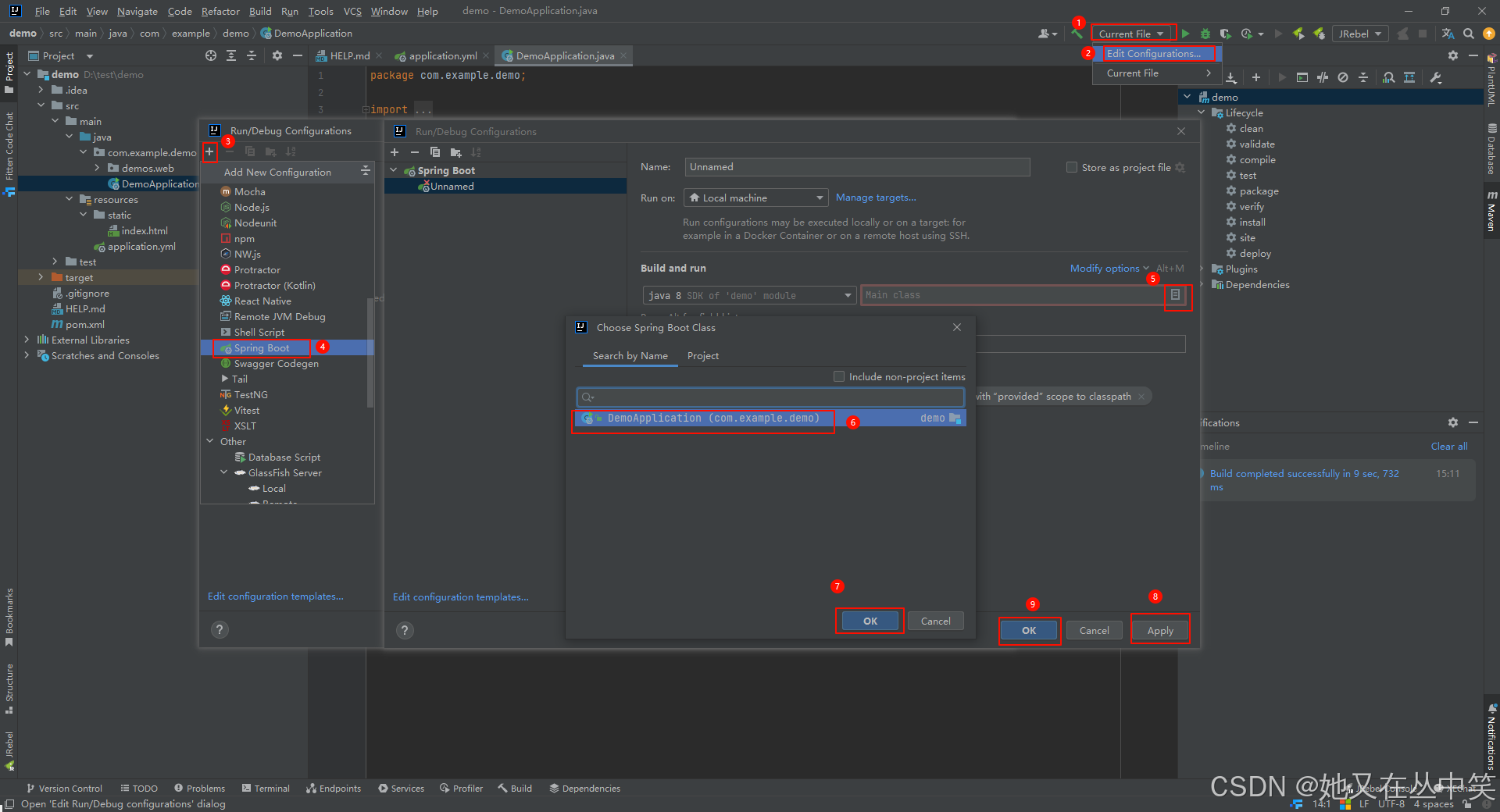
Task: Click OK in Run/Debug Configurations dialog
Action: click(1029, 630)
